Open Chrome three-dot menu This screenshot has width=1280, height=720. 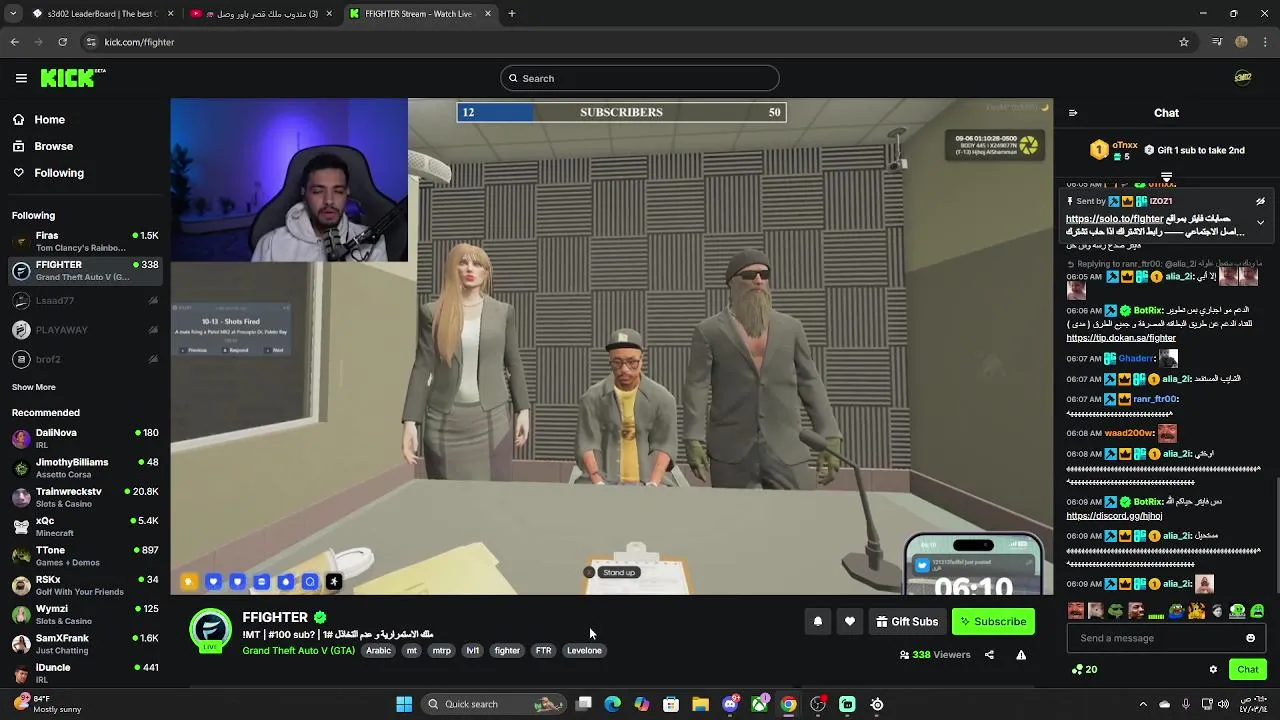pyautogui.click(x=1266, y=42)
